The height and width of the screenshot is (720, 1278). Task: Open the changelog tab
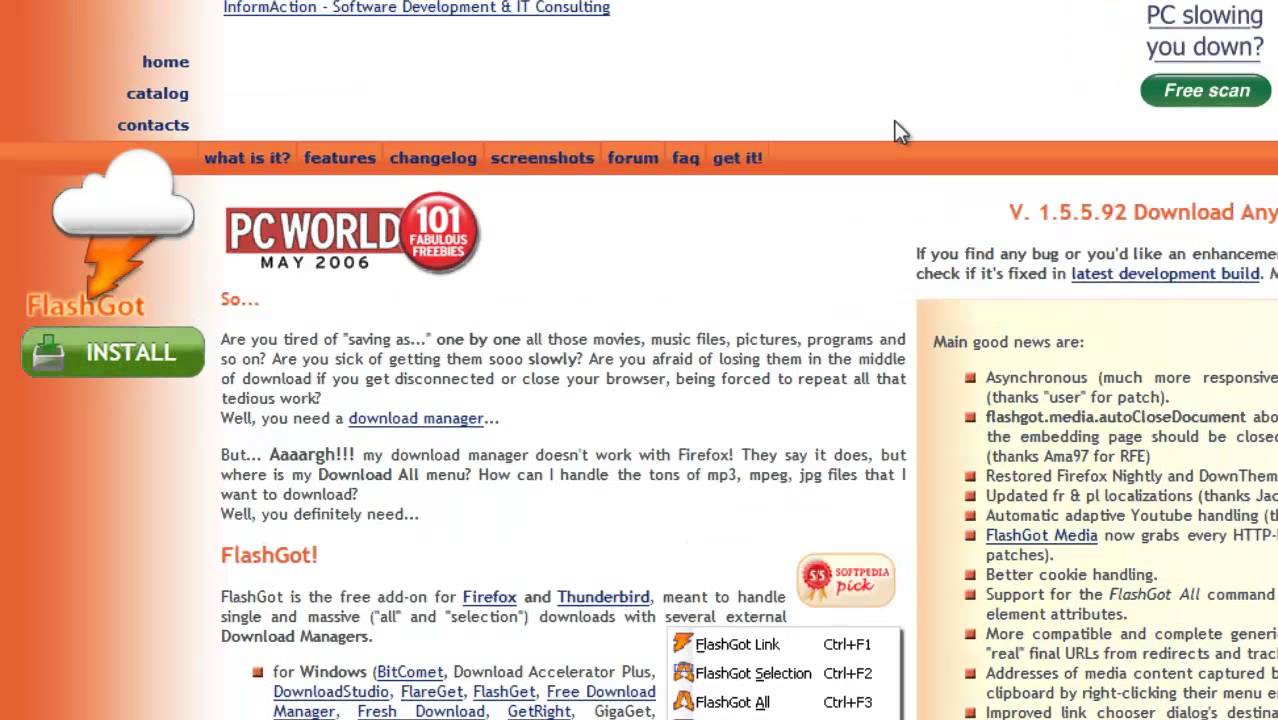433,158
